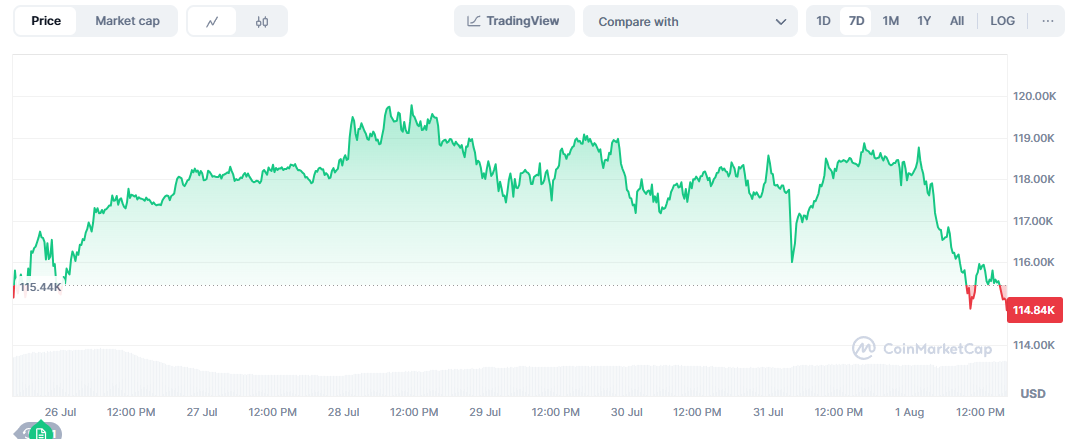Toggle LOG scale on the chart
Screen dimensions: 1078x439
pos(1002,21)
